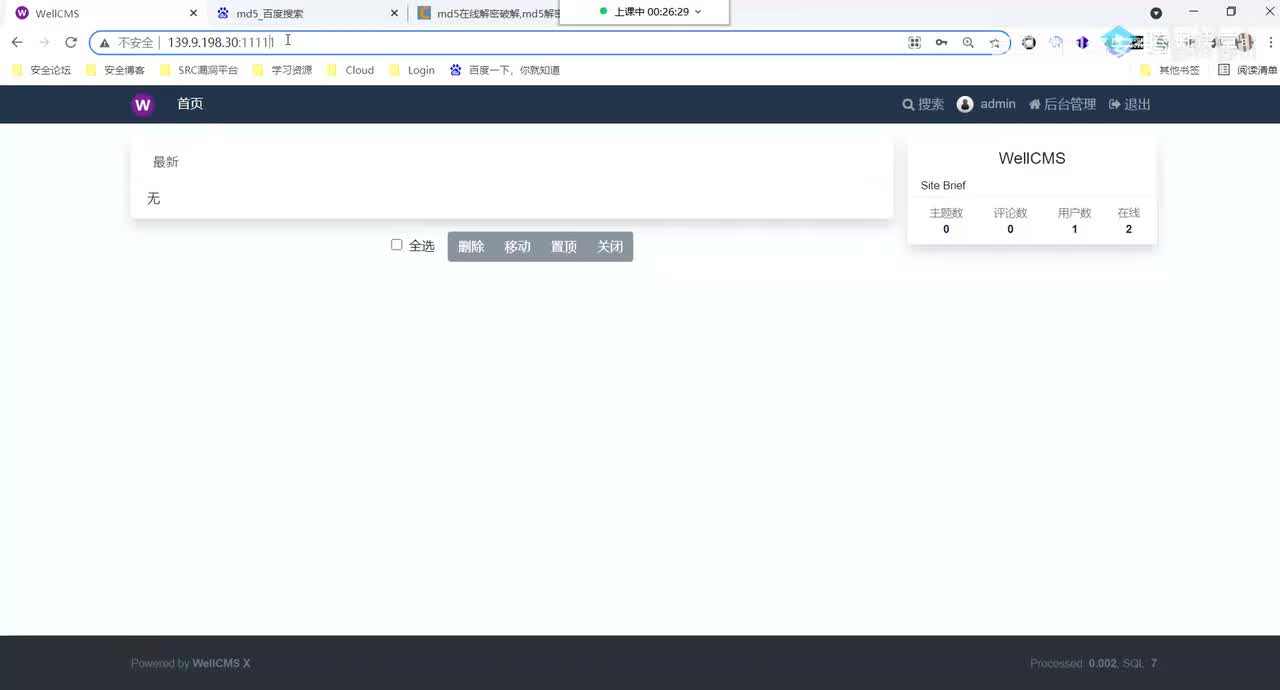Open the 其他书签 bookmarks folder

click(1170, 70)
